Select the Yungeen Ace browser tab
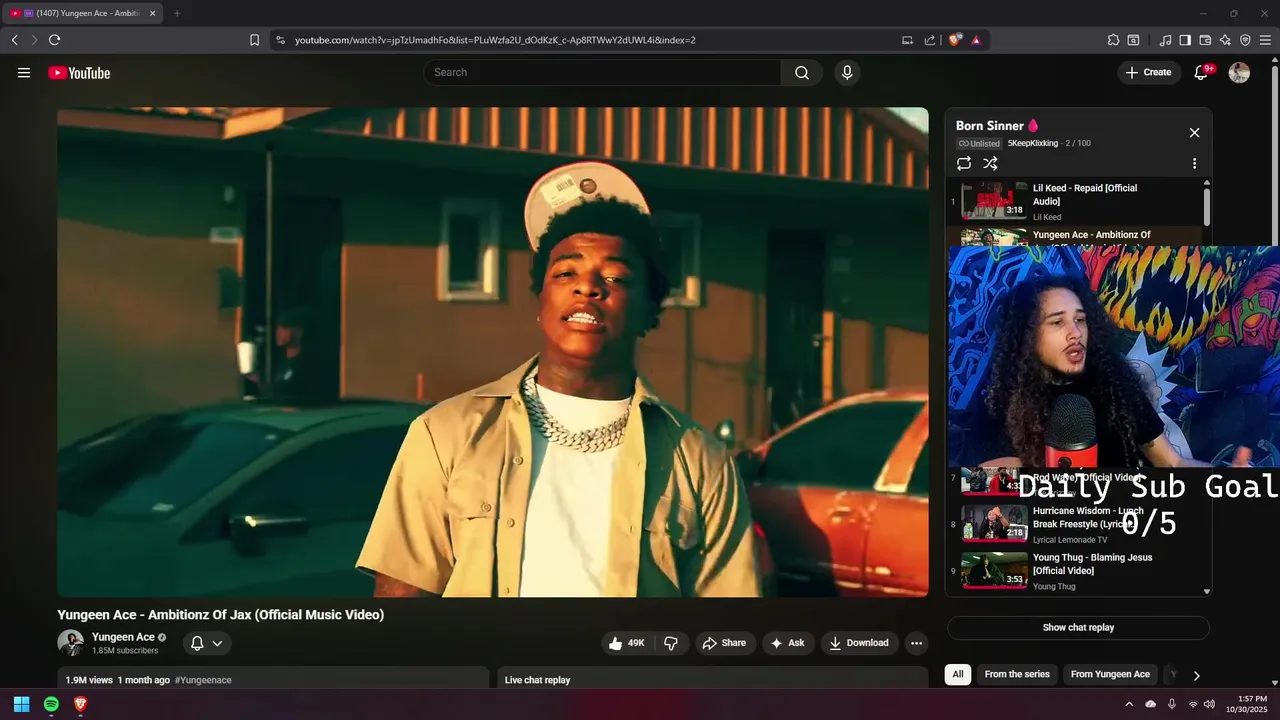The width and height of the screenshot is (1280, 720). tap(83, 13)
